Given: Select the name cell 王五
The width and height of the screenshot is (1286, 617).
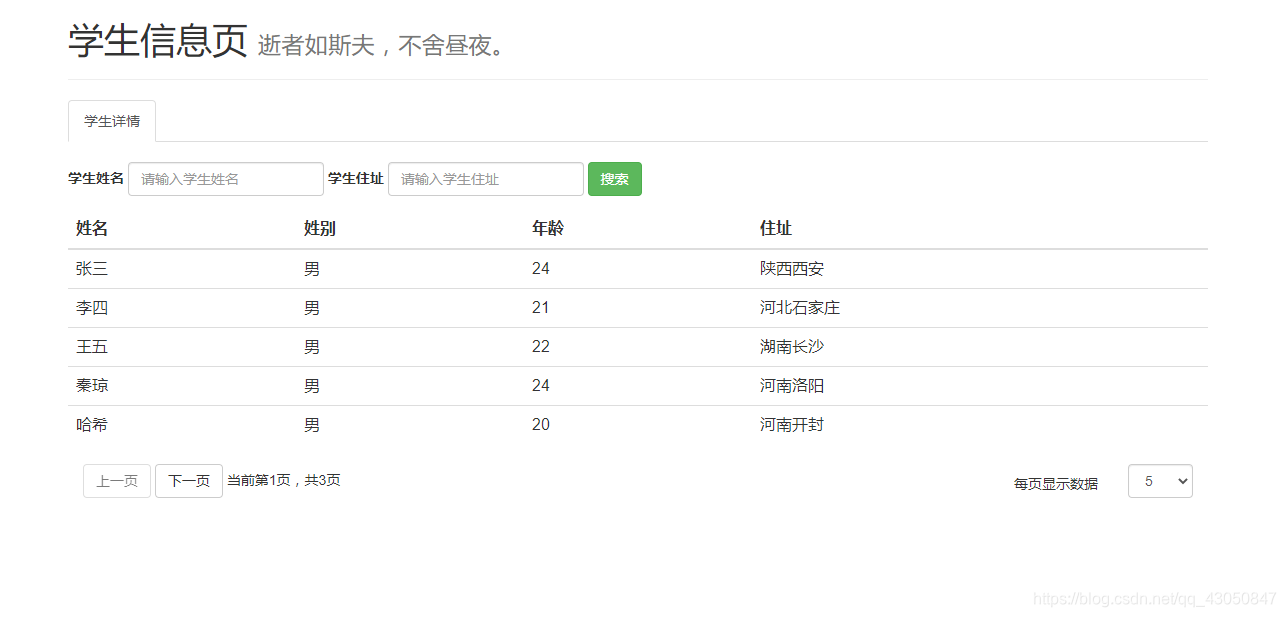Looking at the screenshot, I should [x=92, y=347].
